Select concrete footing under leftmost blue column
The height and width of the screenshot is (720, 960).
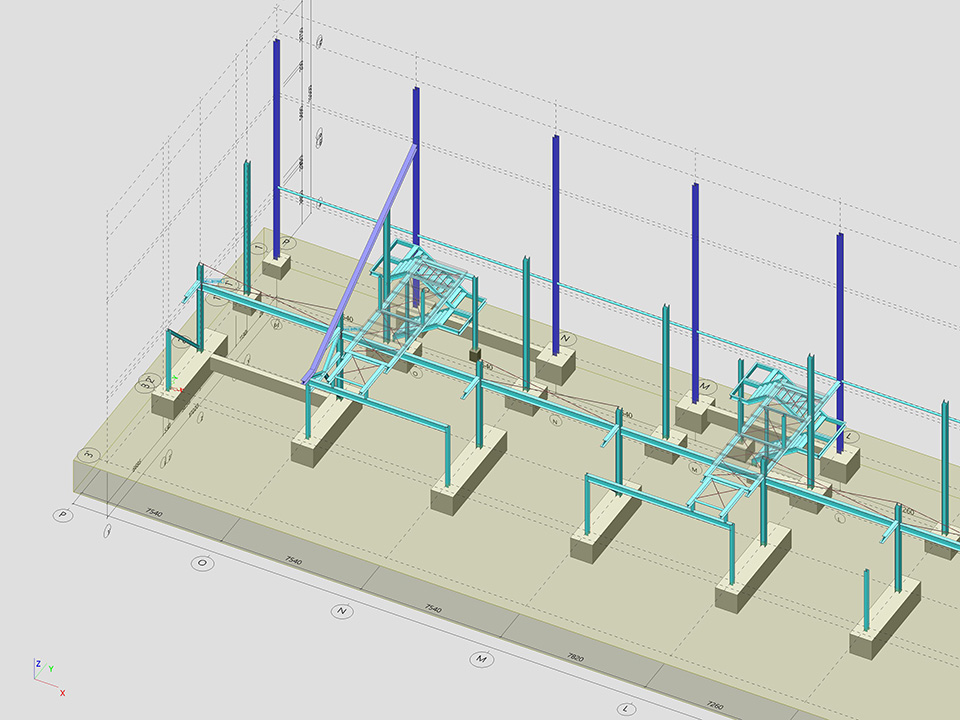277,268
